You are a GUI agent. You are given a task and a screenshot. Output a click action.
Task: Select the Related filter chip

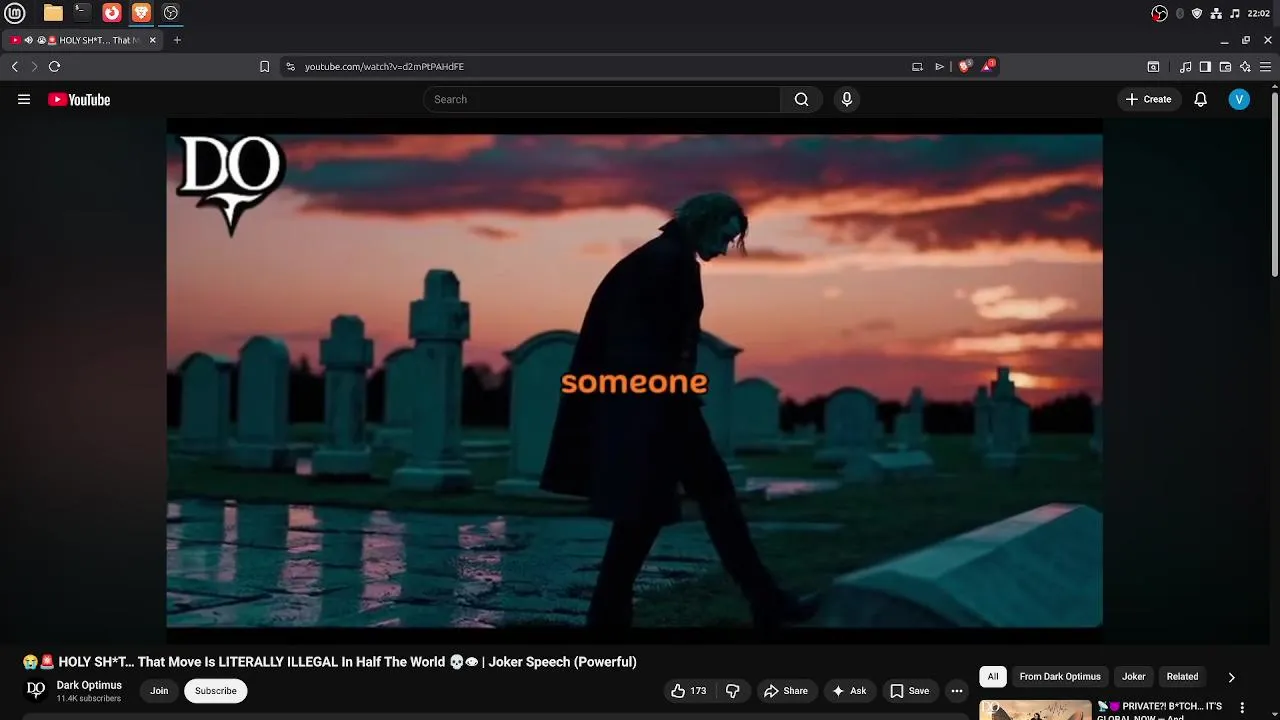pos(1182,677)
